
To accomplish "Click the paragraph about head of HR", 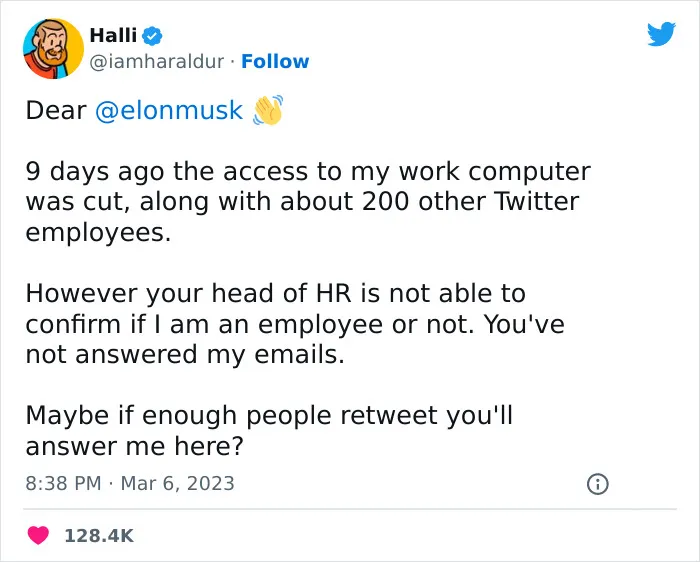I will coord(295,324).
